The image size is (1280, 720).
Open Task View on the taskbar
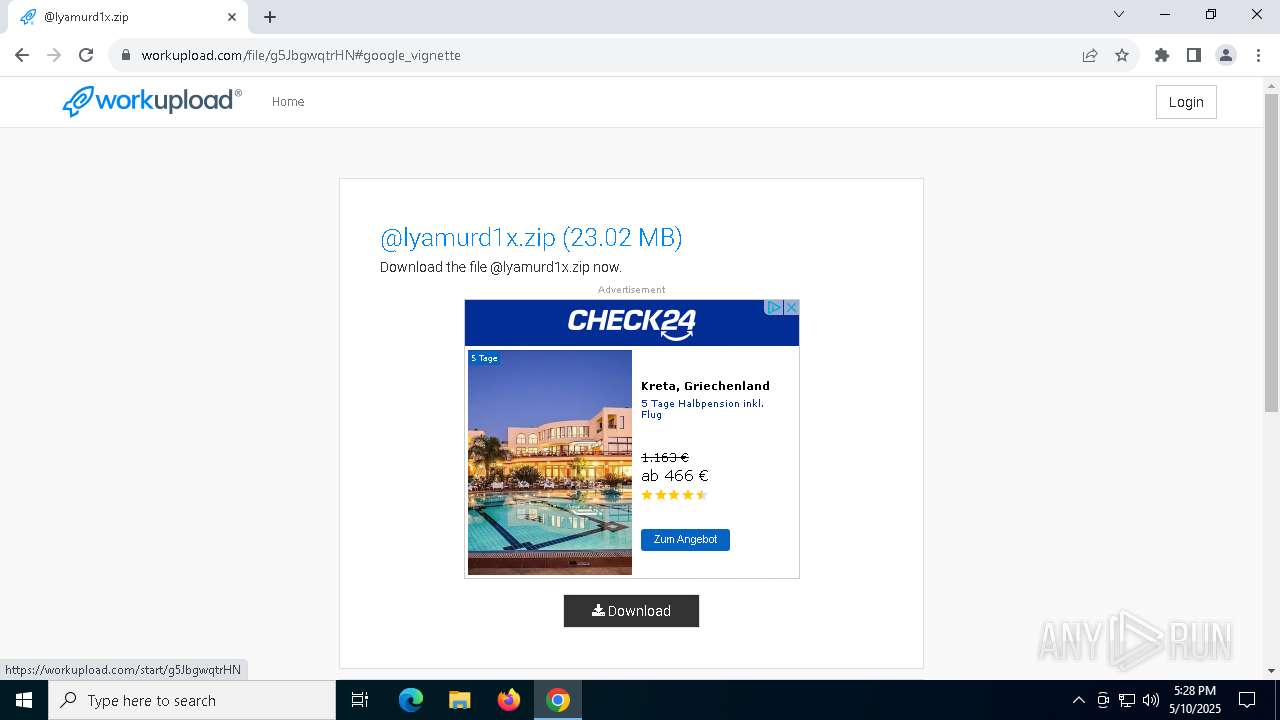coord(360,700)
